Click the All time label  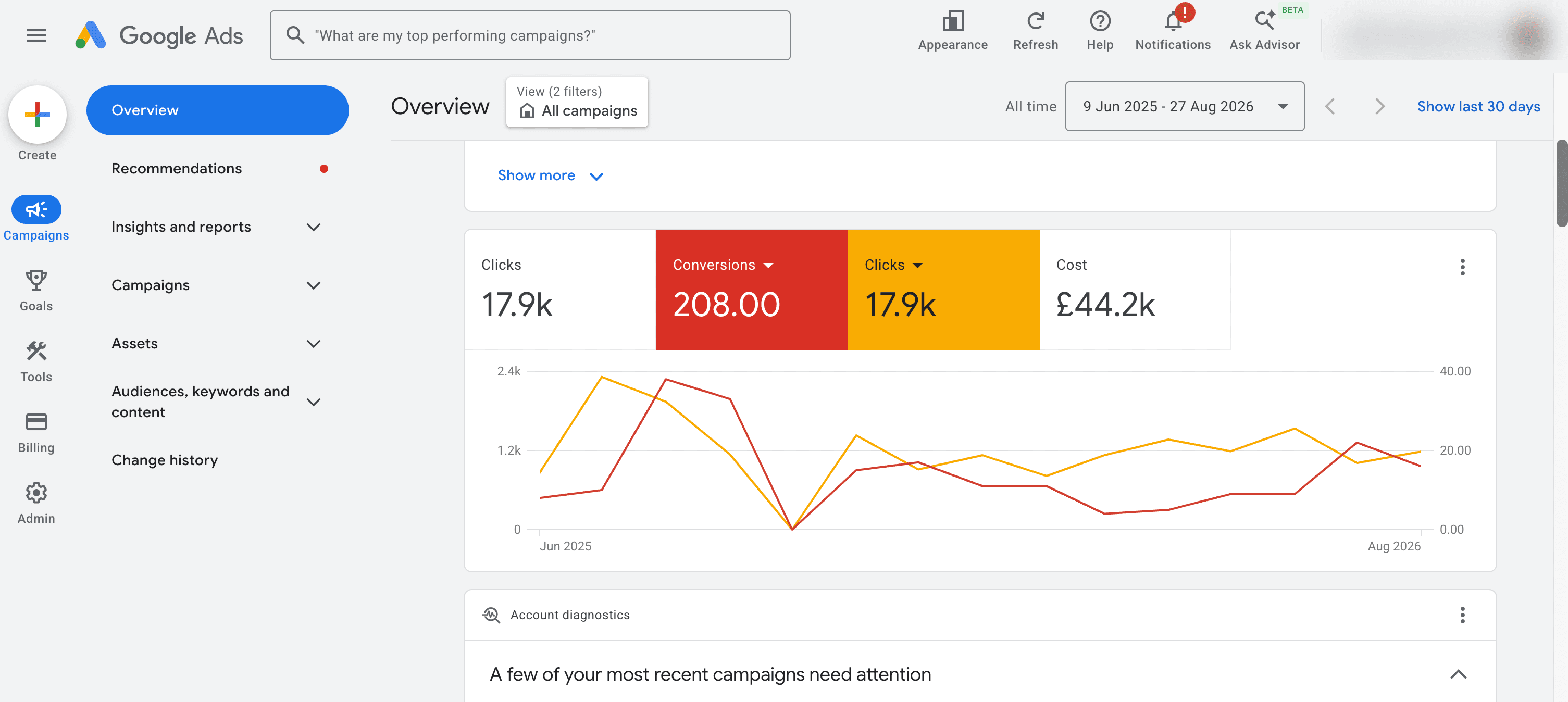[1030, 106]
